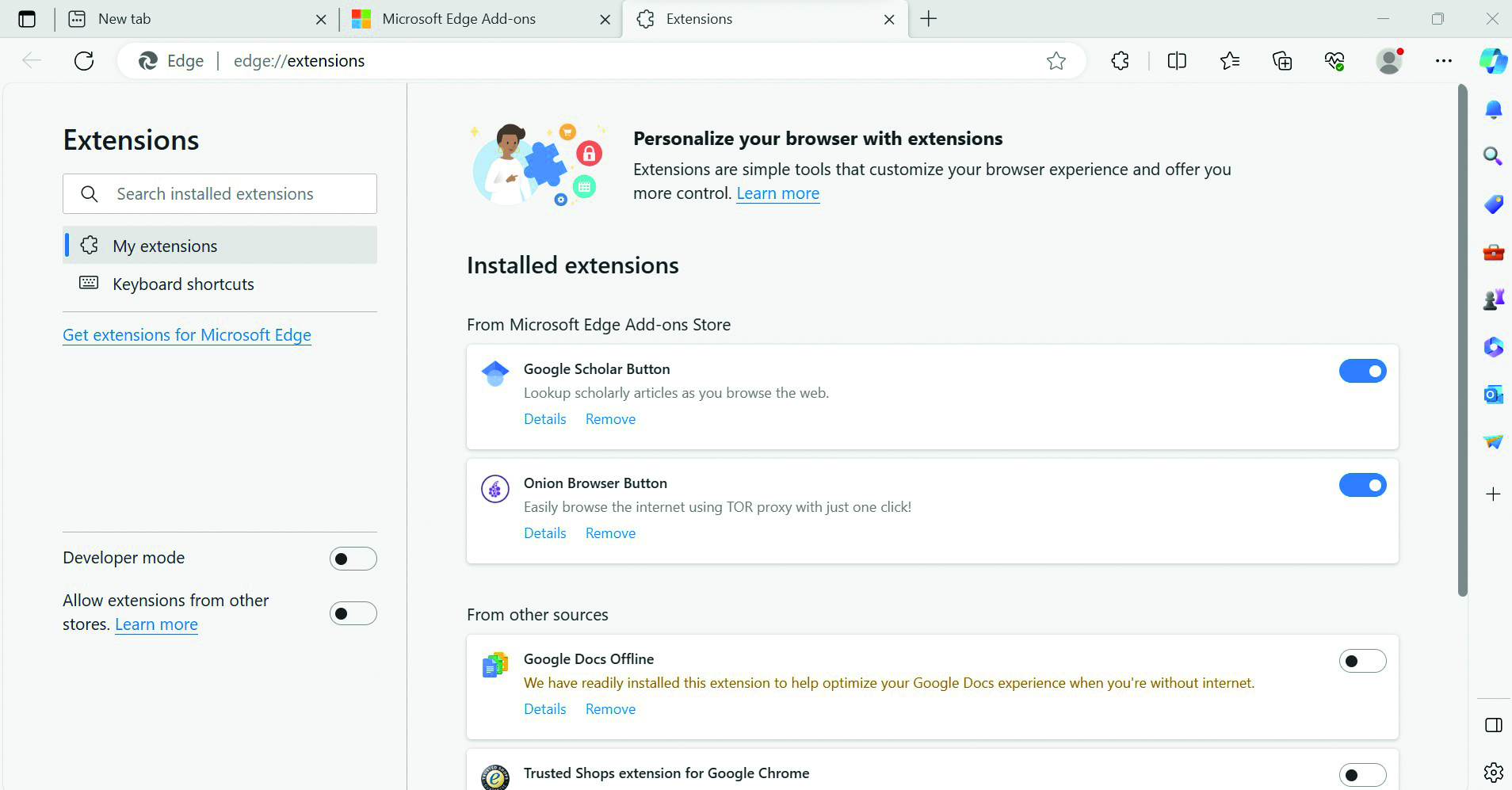Disable Google Scholar Button extension
Screen dimensions: 1512x790
pyautogui.click(x=1362, y=371)
